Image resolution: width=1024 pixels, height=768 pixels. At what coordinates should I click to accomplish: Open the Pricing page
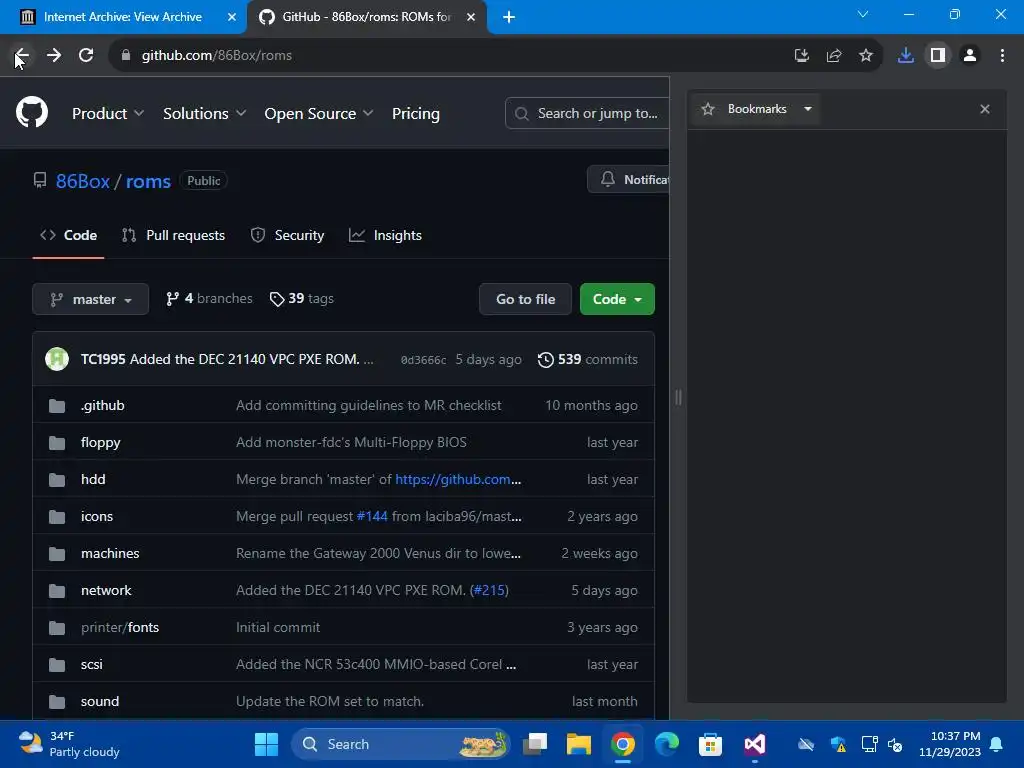(x=415, y=114)
